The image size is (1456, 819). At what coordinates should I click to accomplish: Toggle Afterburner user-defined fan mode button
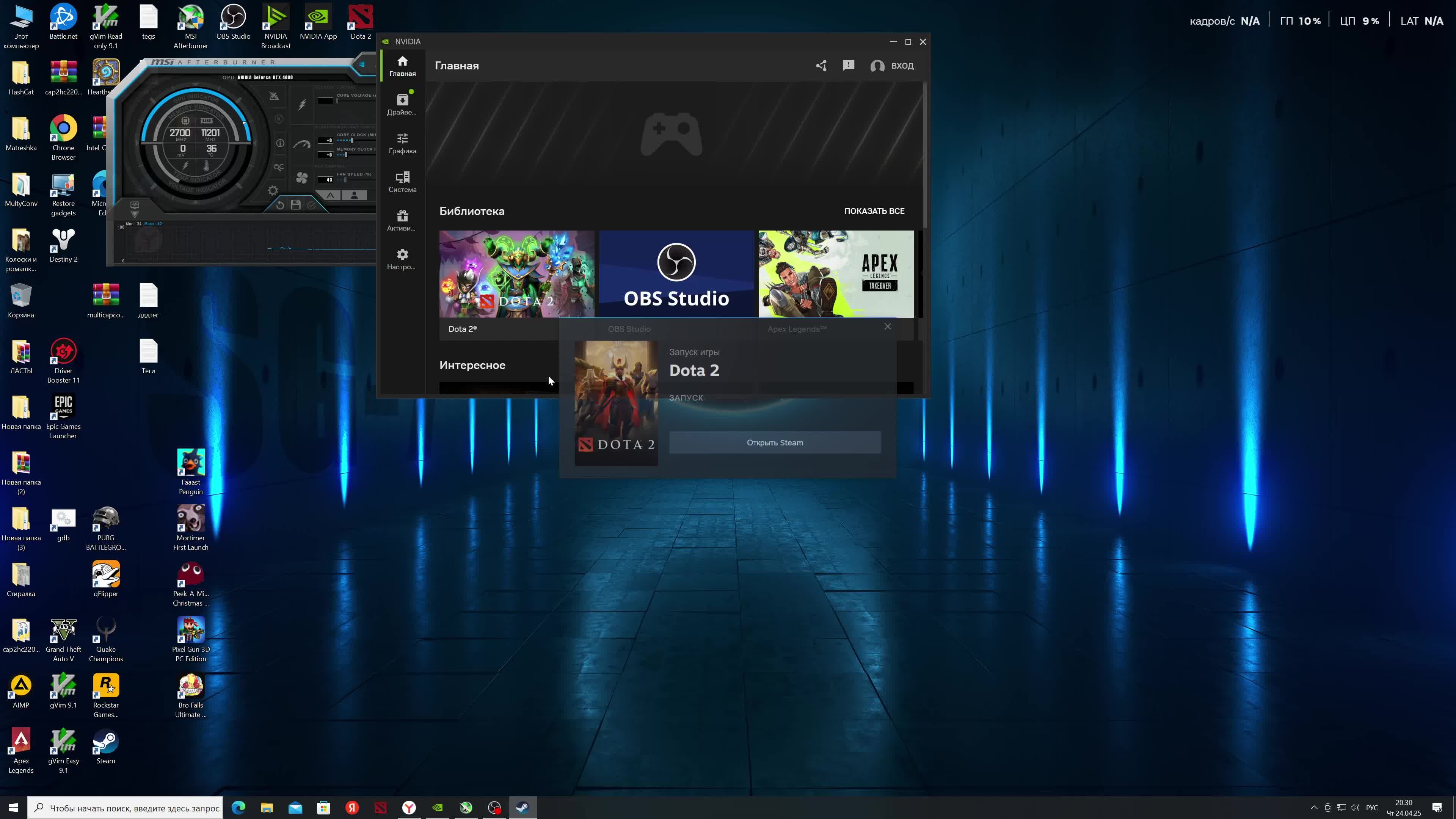[x=355, y=196]
